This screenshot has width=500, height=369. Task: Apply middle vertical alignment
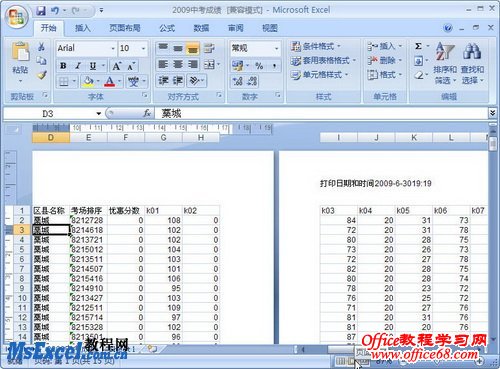coord(178,48)
